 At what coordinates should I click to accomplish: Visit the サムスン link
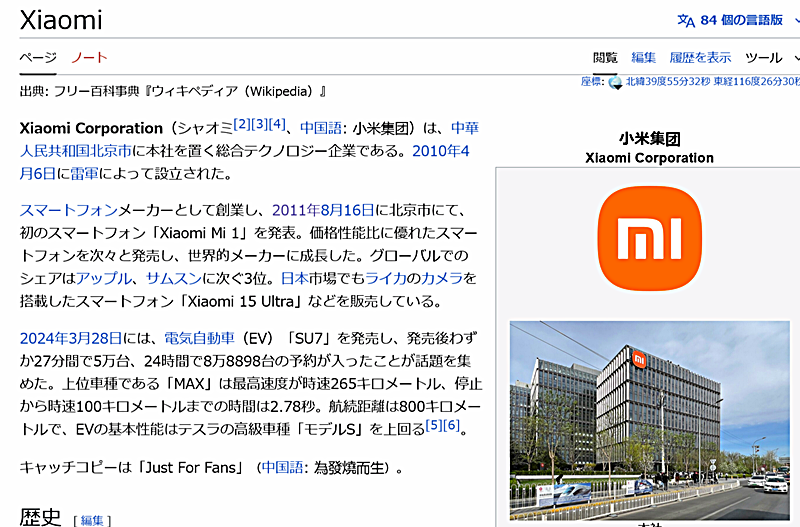[174, 278]
